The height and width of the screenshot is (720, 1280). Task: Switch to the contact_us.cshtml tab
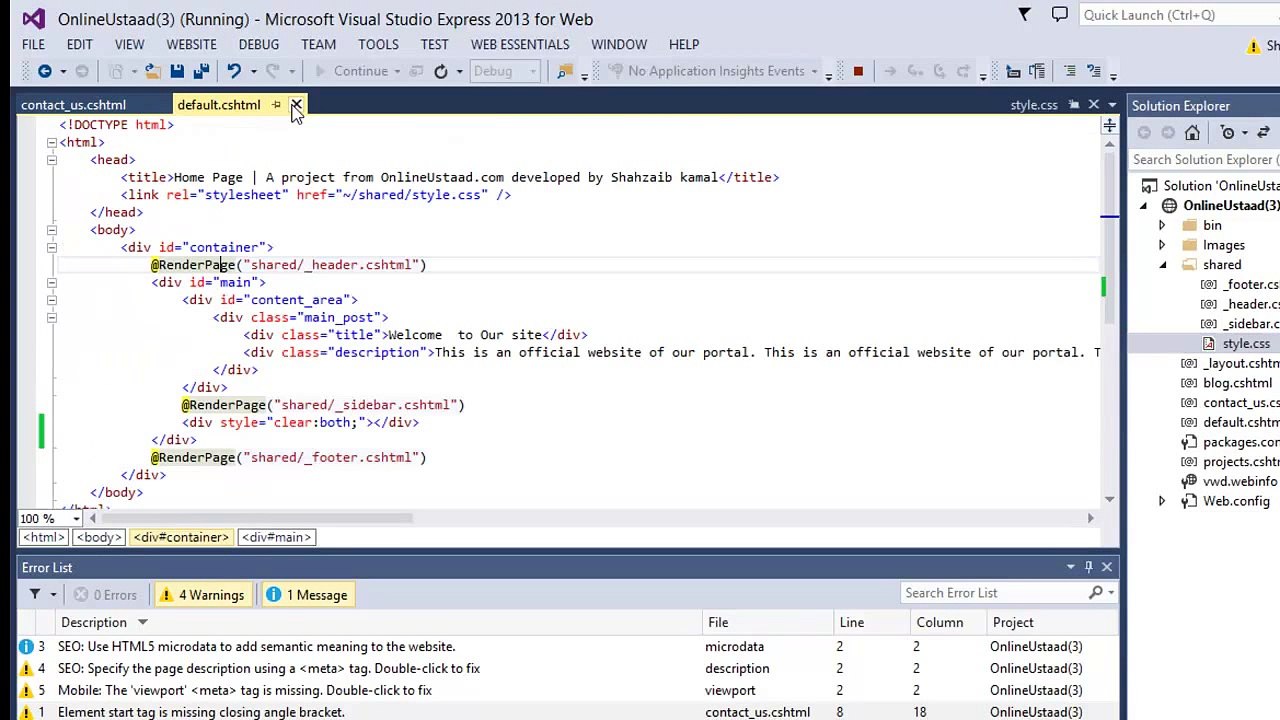pyautogui.click(x=73, y=105)
